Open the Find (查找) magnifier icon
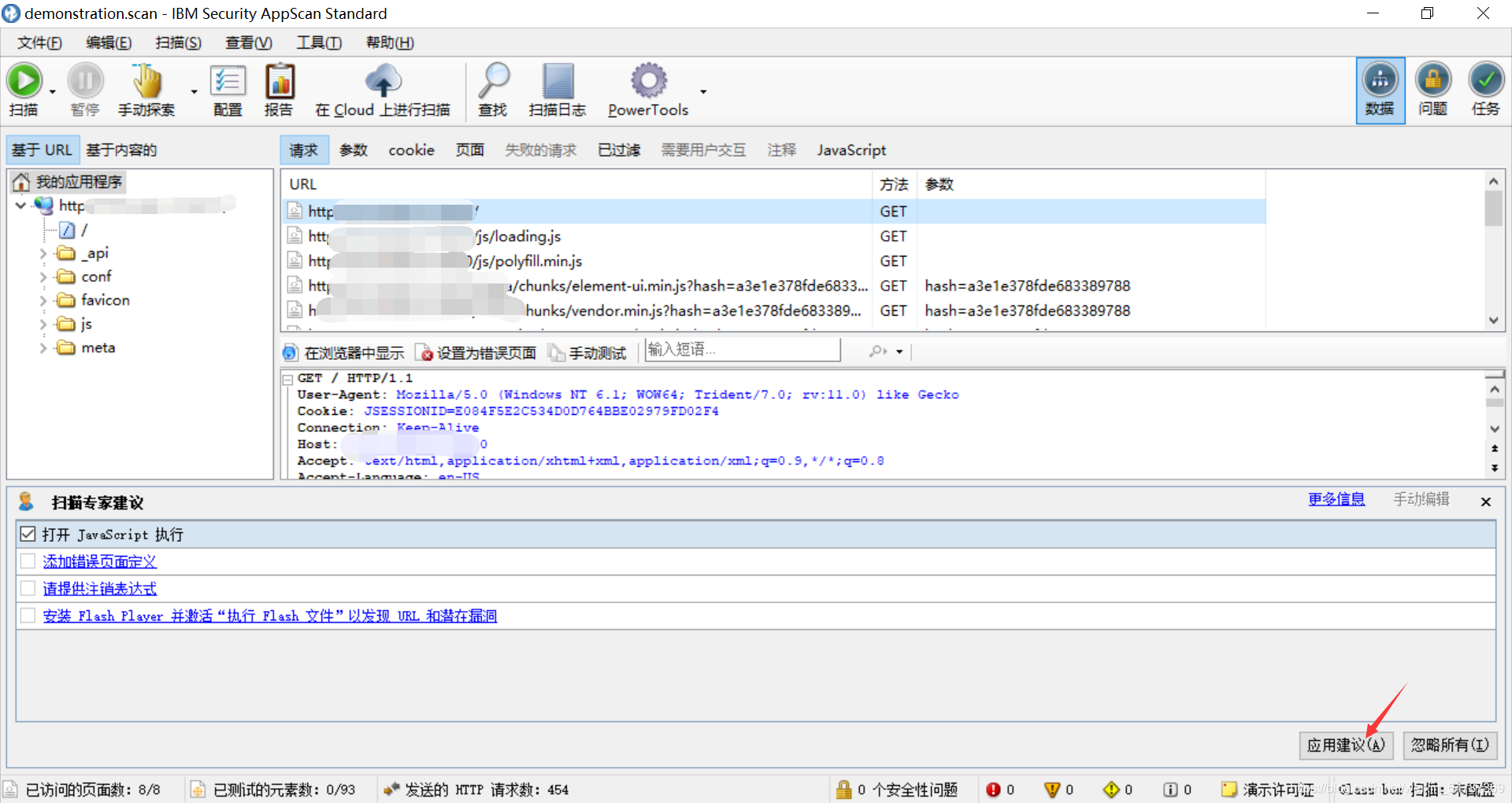Screen dimensions: 1512x803 coord(494,80)
